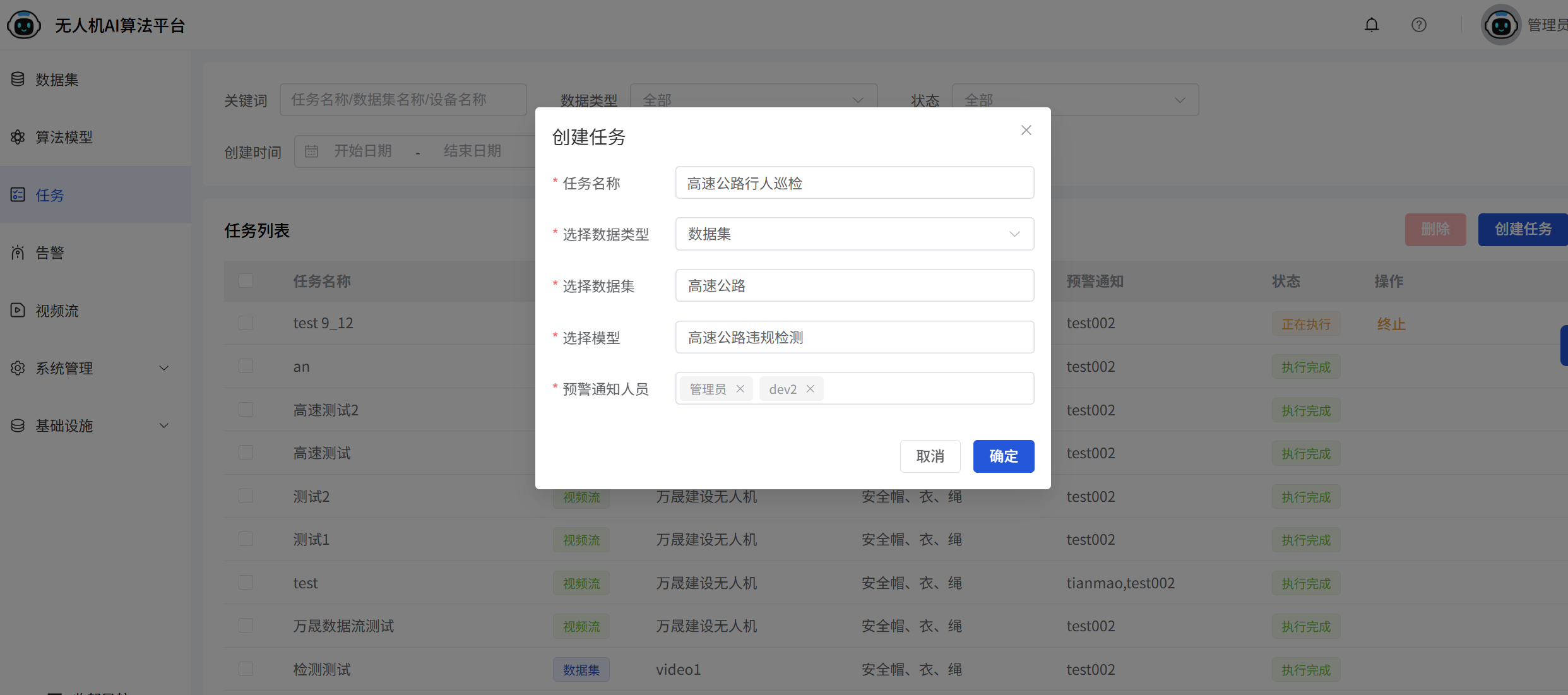Open 数据集 in the sidebar

(57, 80)
